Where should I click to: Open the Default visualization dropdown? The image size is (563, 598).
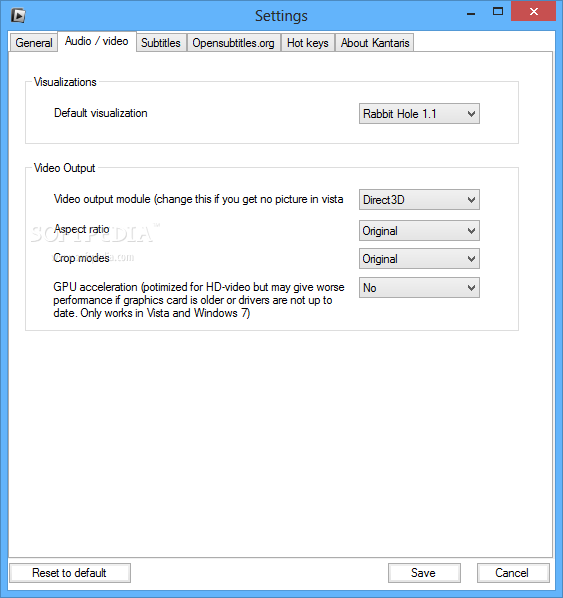point(419,114)
